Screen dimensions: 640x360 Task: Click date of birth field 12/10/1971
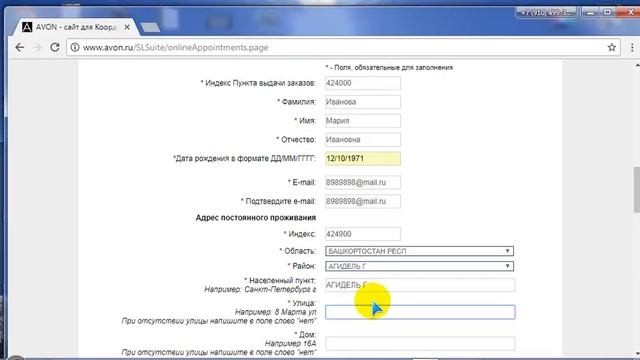[363, 158]
